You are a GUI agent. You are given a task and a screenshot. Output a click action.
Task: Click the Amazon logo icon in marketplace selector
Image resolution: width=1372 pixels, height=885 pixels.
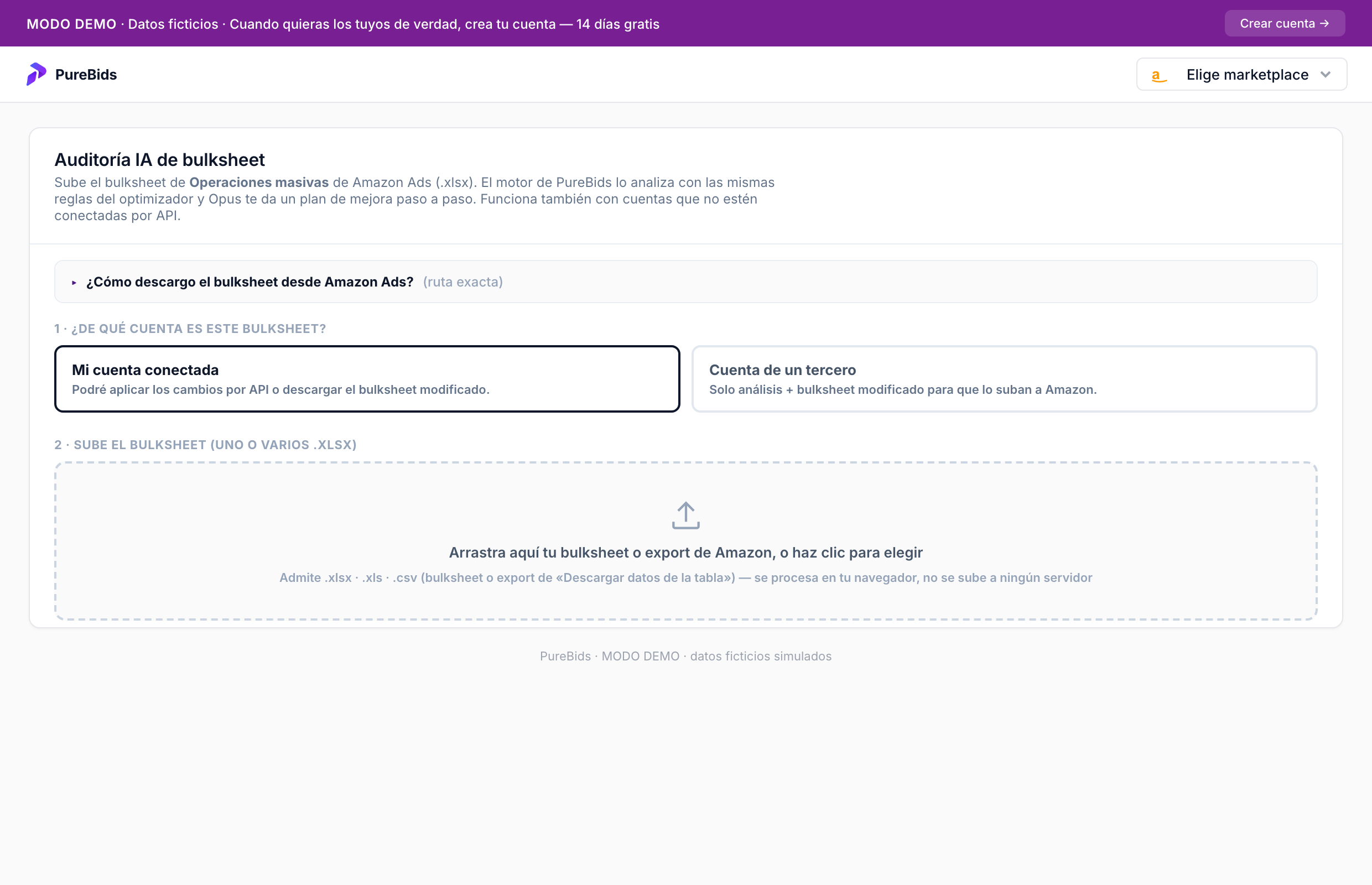[1159, 75]
